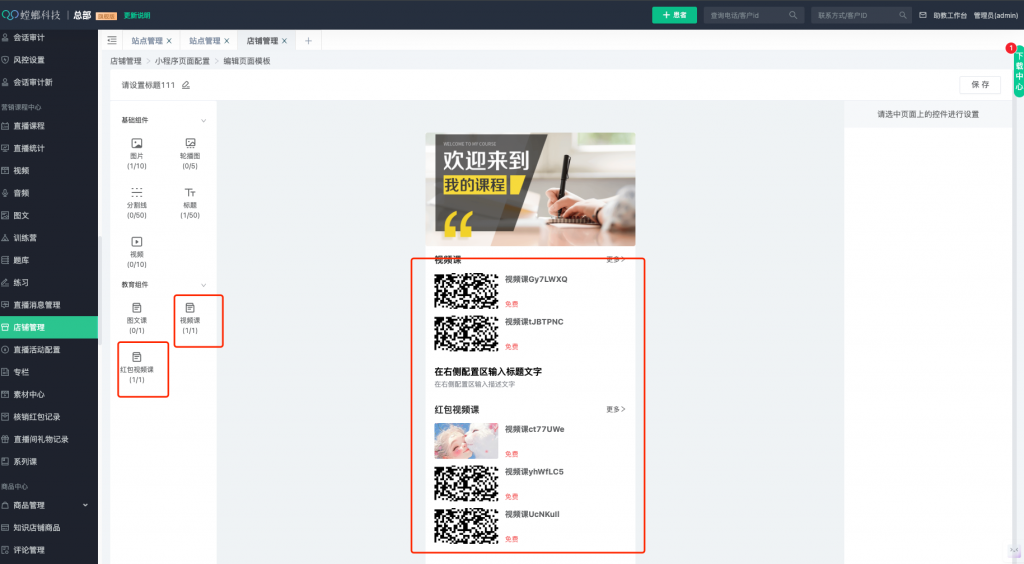Image resolution: width=1024 pixels, height=564 pixels.
Task: Add the 标题 title component
Action: click(190, 202)
